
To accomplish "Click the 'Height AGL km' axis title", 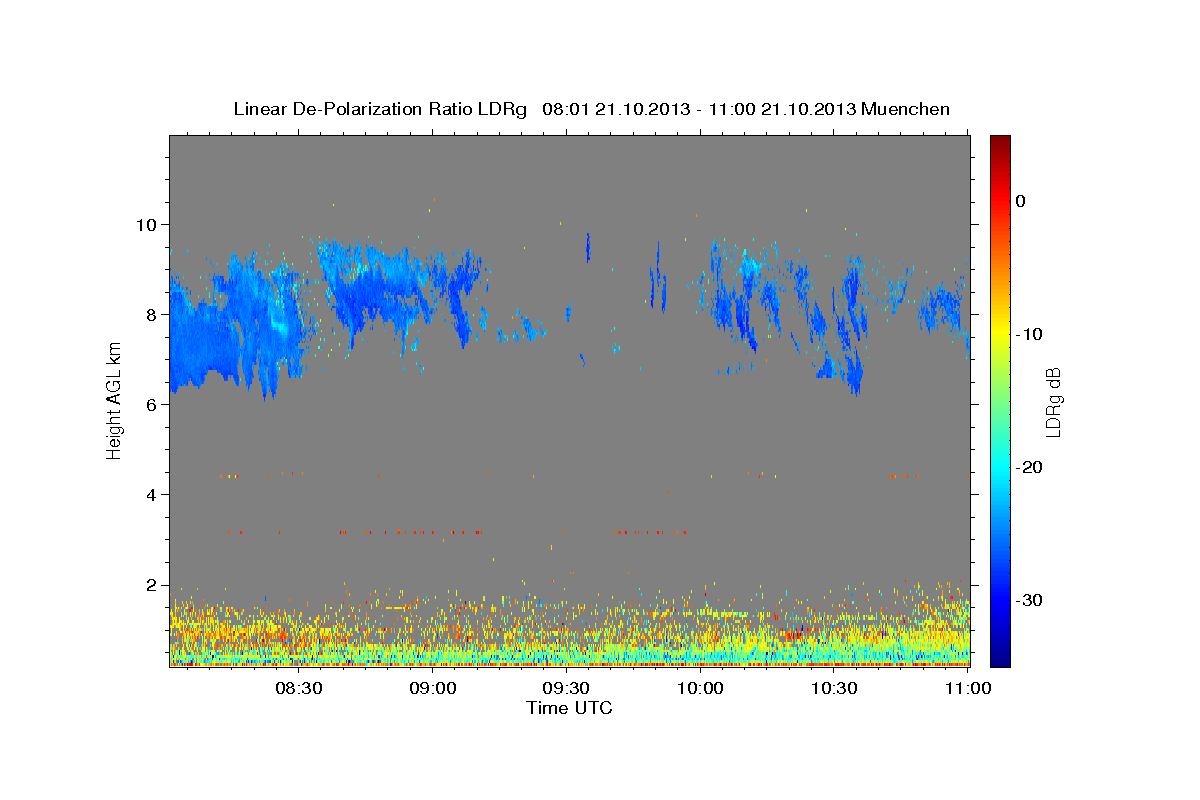I will [114, 400].
